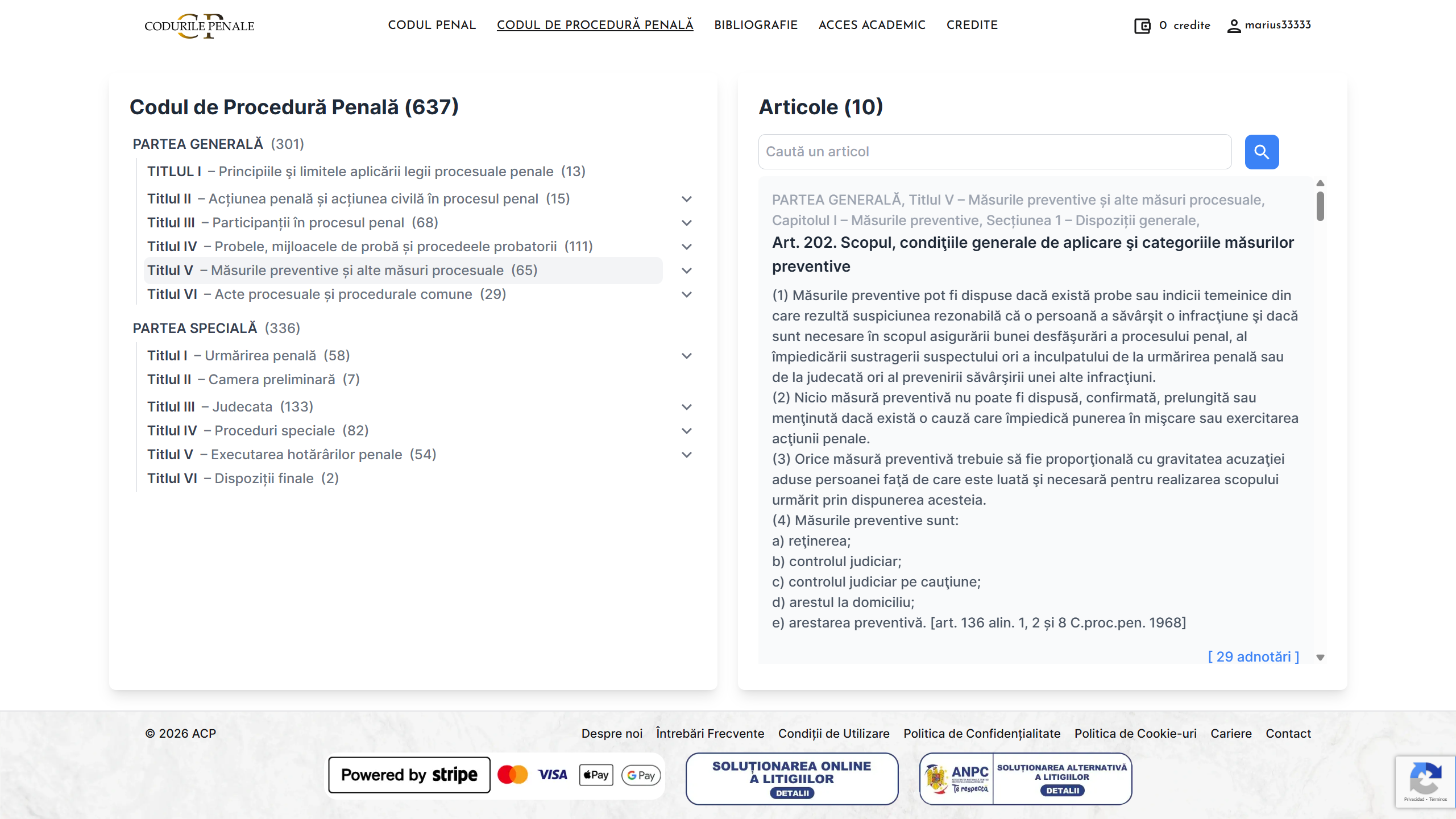Expand Titlul V – Măsurile preventive chevron

687,271
